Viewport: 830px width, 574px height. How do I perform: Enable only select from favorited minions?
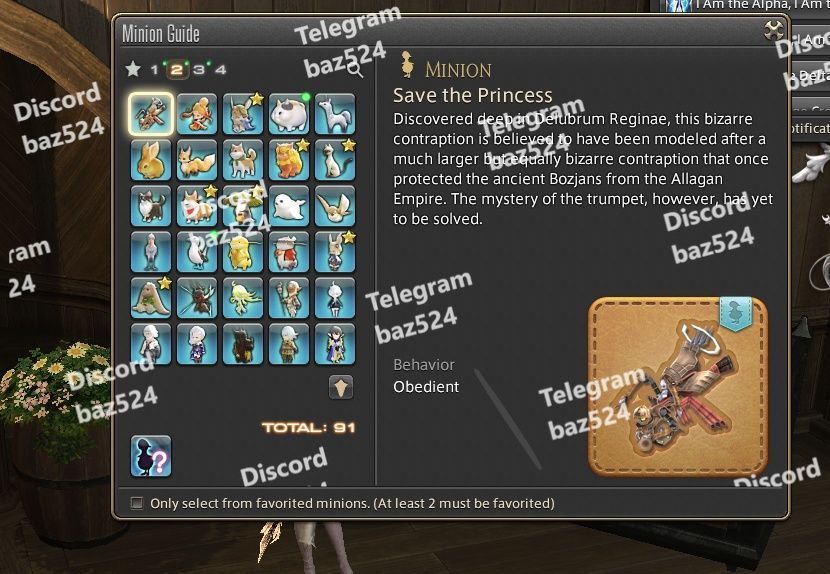(137, 503)
